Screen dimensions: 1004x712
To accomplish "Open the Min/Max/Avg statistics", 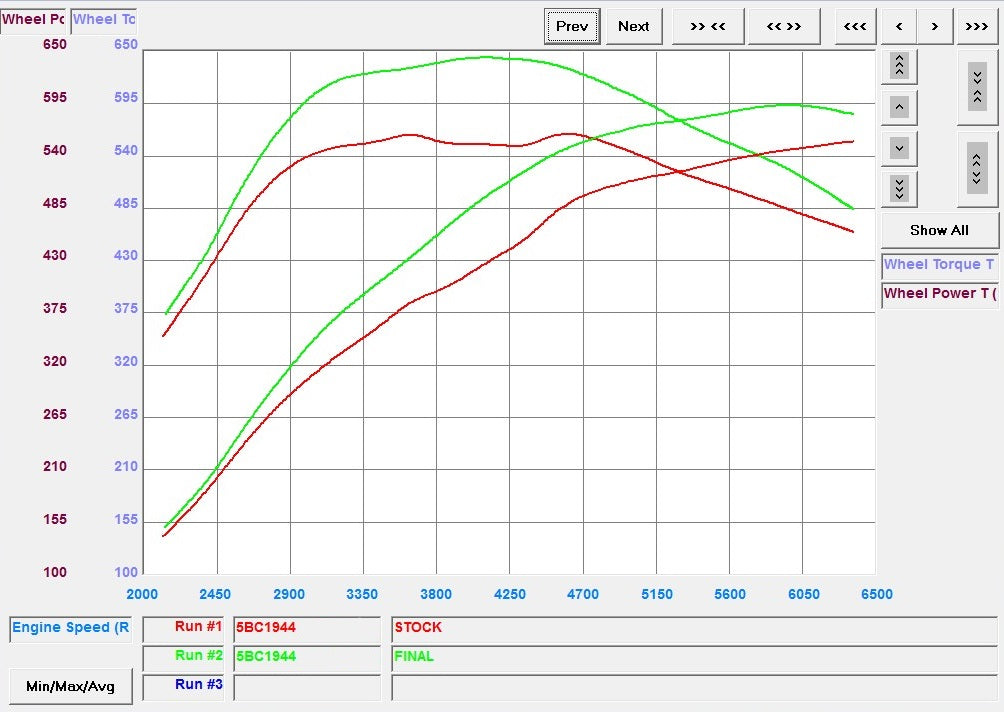I will tap(71, 686).
